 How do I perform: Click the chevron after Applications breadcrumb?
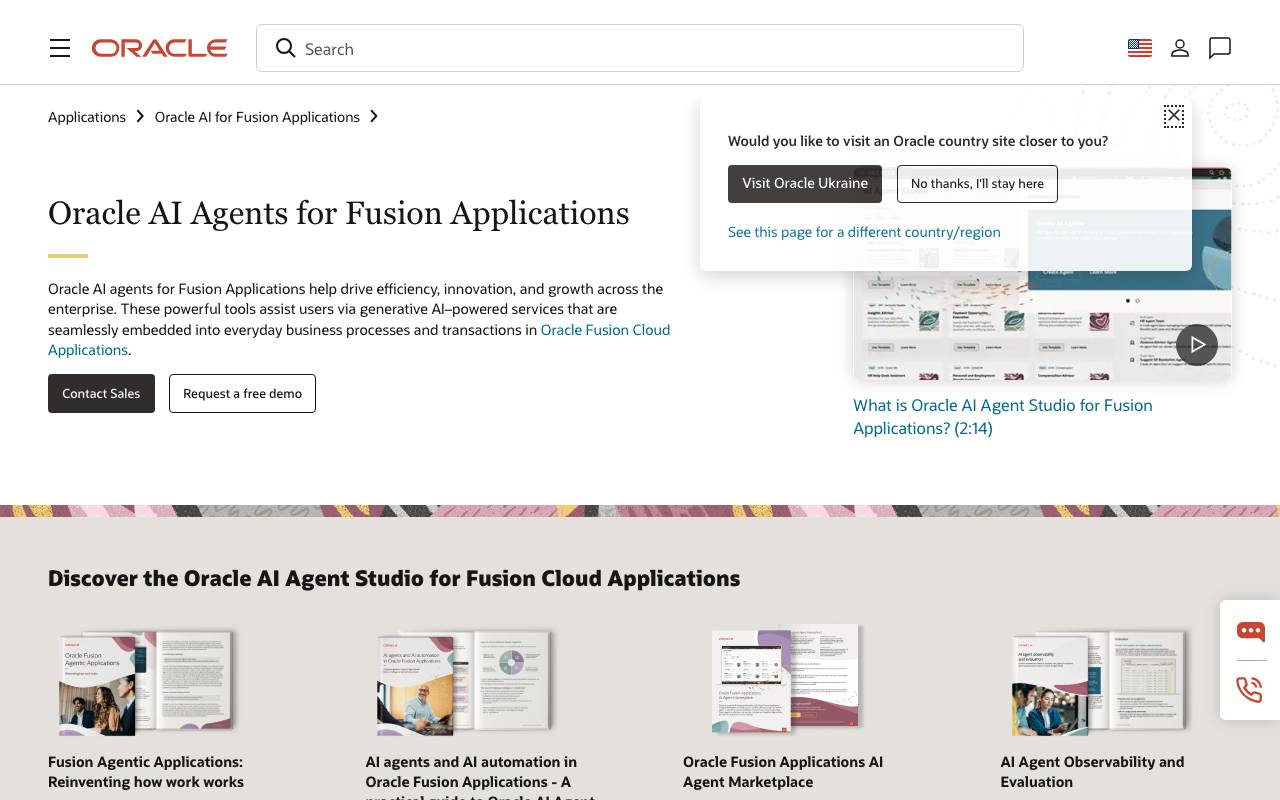click(x=140, y=117)
